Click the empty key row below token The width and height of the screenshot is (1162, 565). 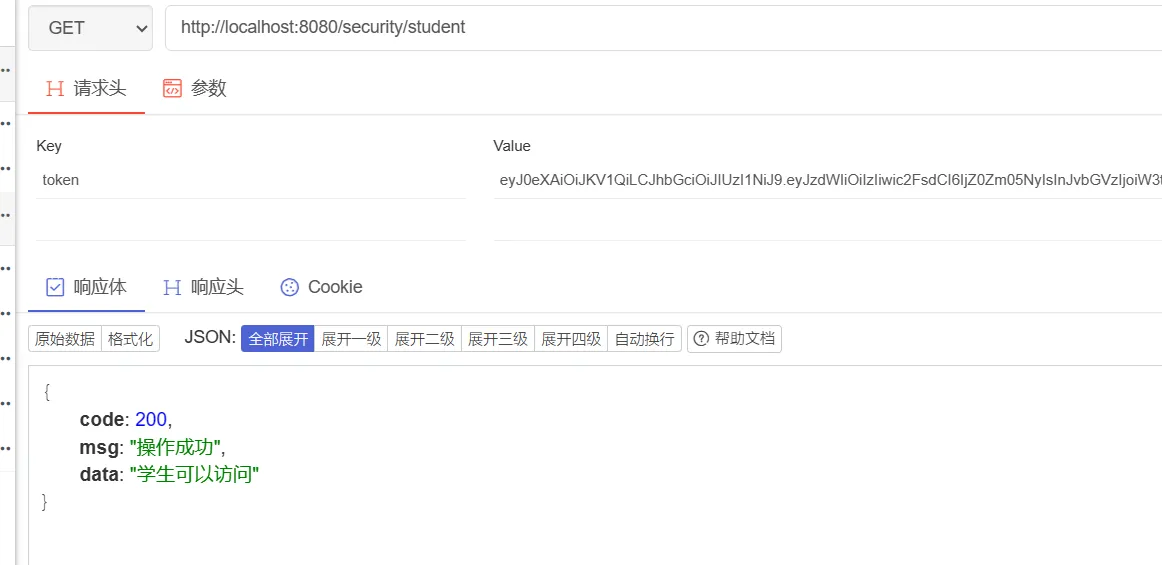point(250,220)
